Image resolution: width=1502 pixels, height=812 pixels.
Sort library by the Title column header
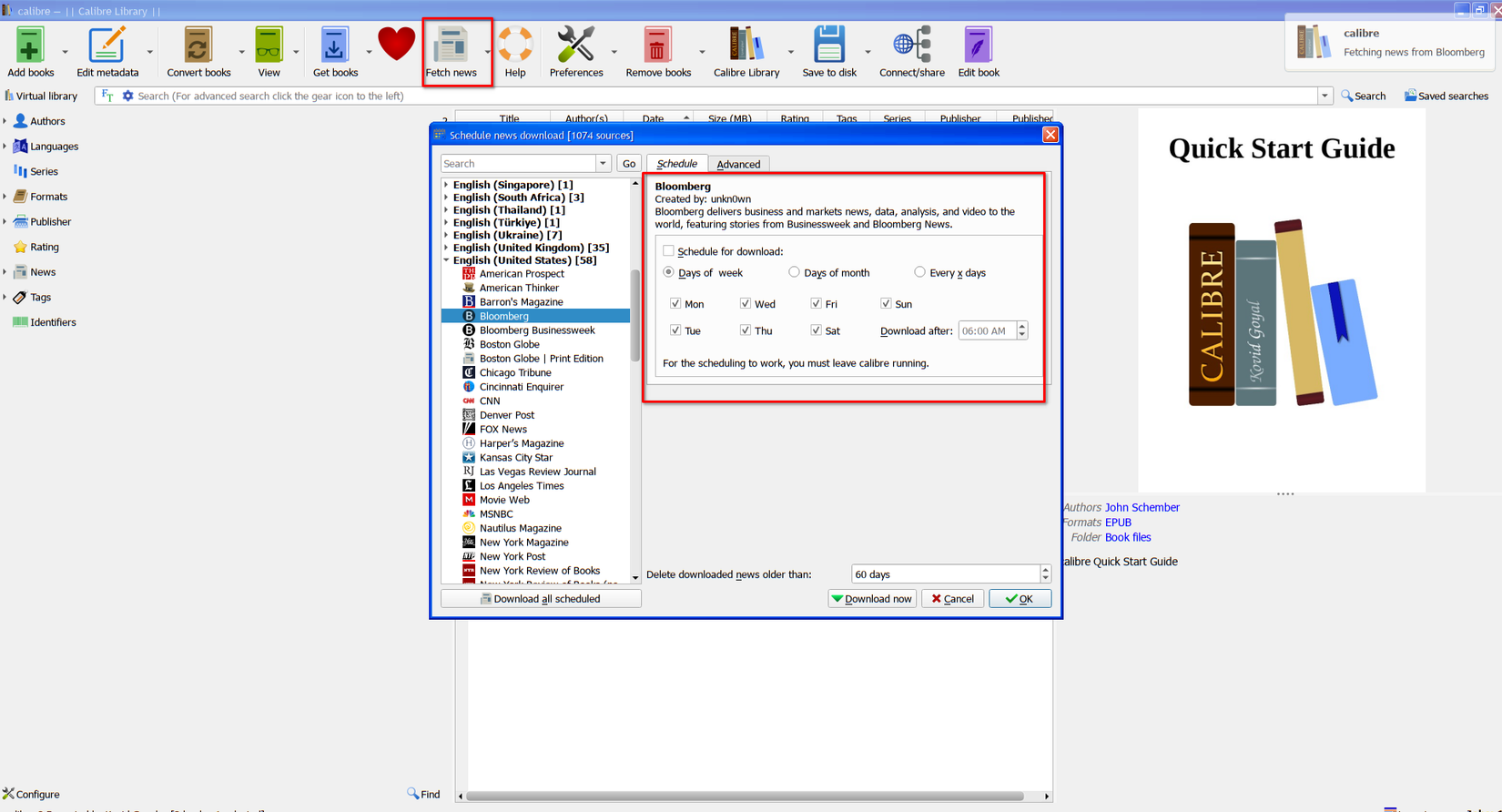(x=509, y=118)
